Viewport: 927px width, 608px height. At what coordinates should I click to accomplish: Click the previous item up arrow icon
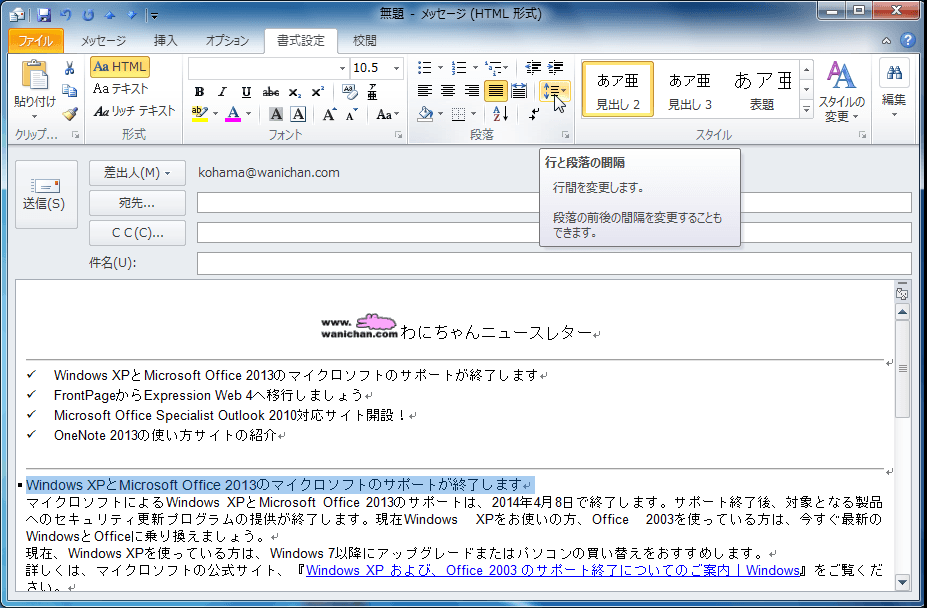110,15
